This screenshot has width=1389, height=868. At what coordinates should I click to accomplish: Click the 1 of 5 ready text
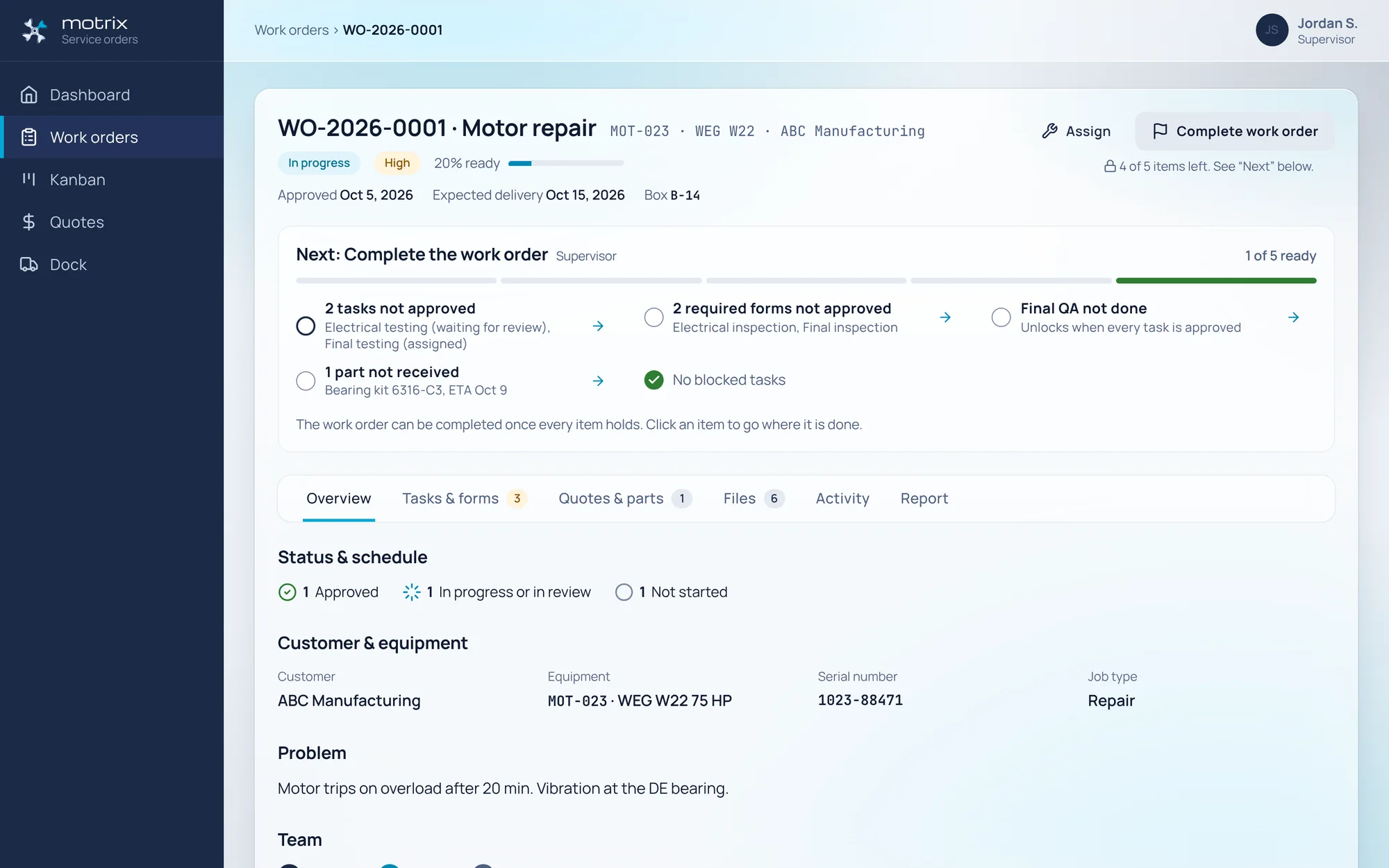1280,256
